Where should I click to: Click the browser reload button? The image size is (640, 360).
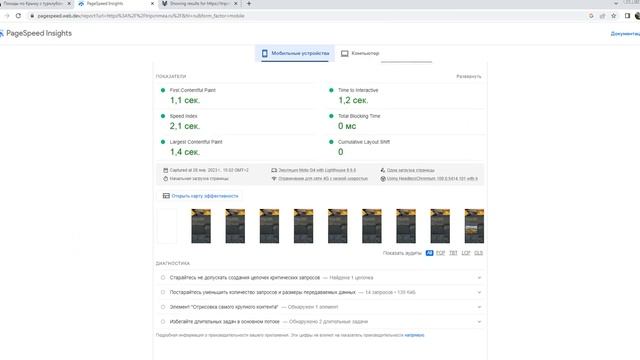[18, 16]
